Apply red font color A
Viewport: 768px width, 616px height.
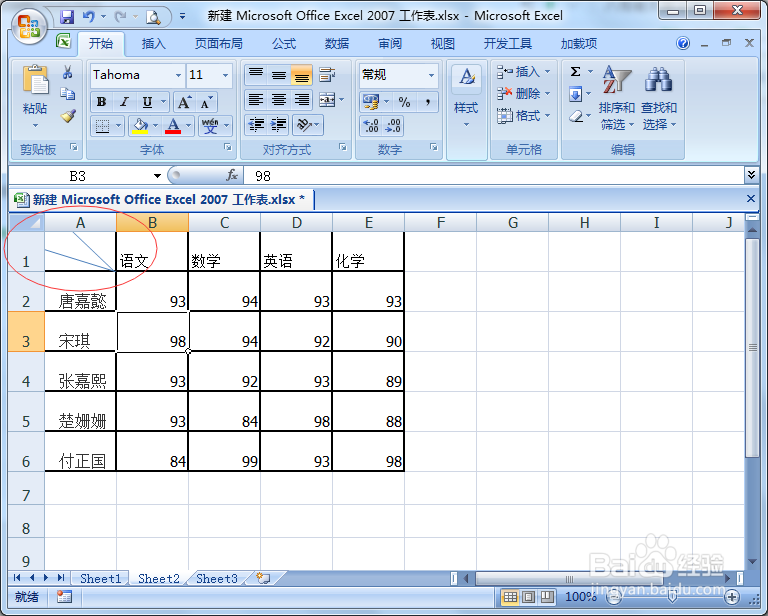[173, 126]
